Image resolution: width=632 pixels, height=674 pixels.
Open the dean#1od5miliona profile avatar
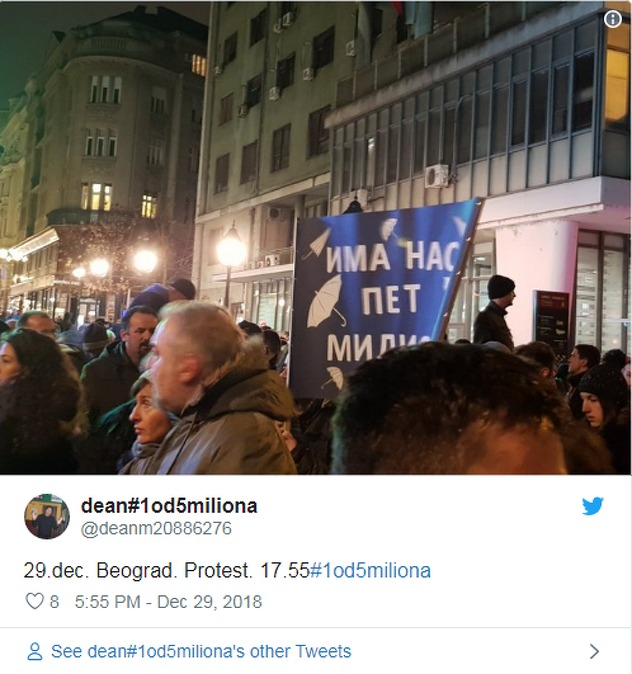(47, 516)
